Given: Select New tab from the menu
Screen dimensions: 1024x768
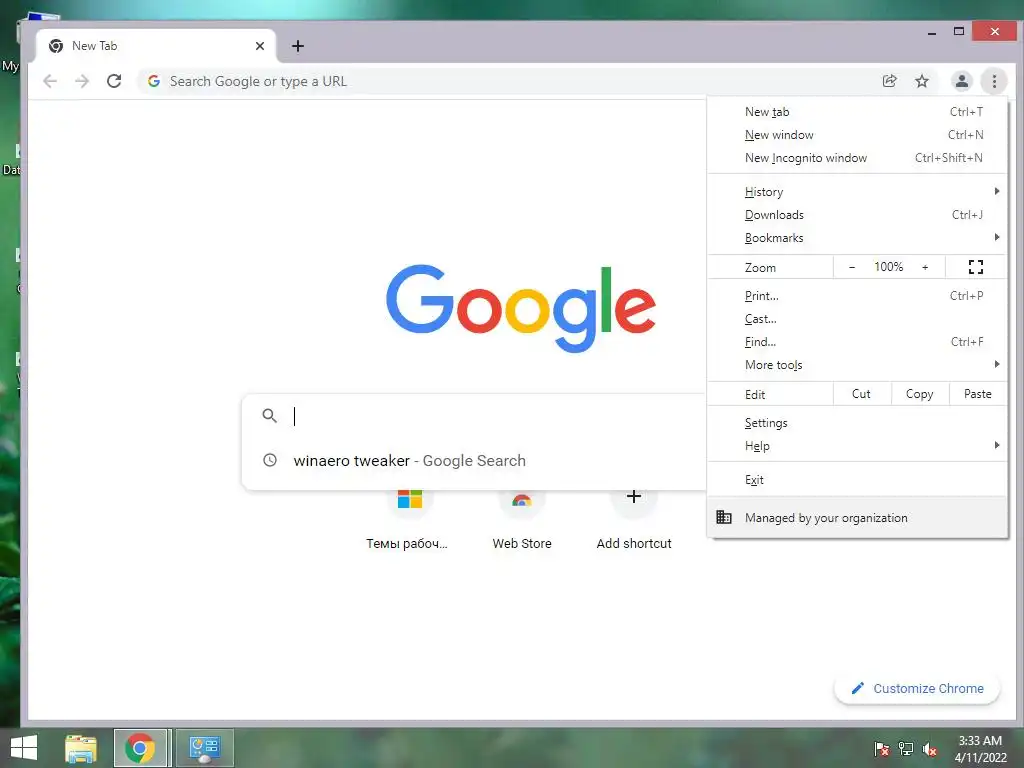Looking at the screenshot, I should 857,112.
